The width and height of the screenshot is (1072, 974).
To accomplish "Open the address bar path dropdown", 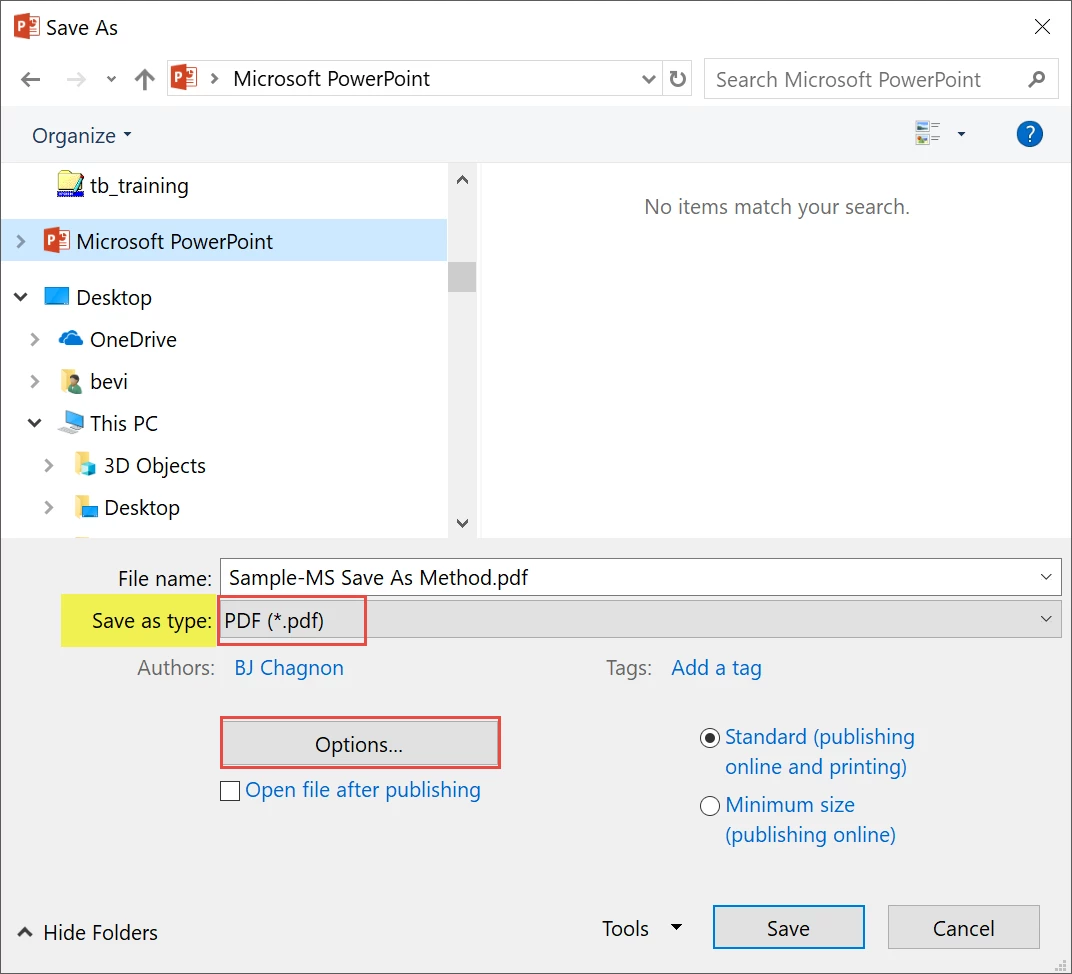I will (x=649, y=79).
